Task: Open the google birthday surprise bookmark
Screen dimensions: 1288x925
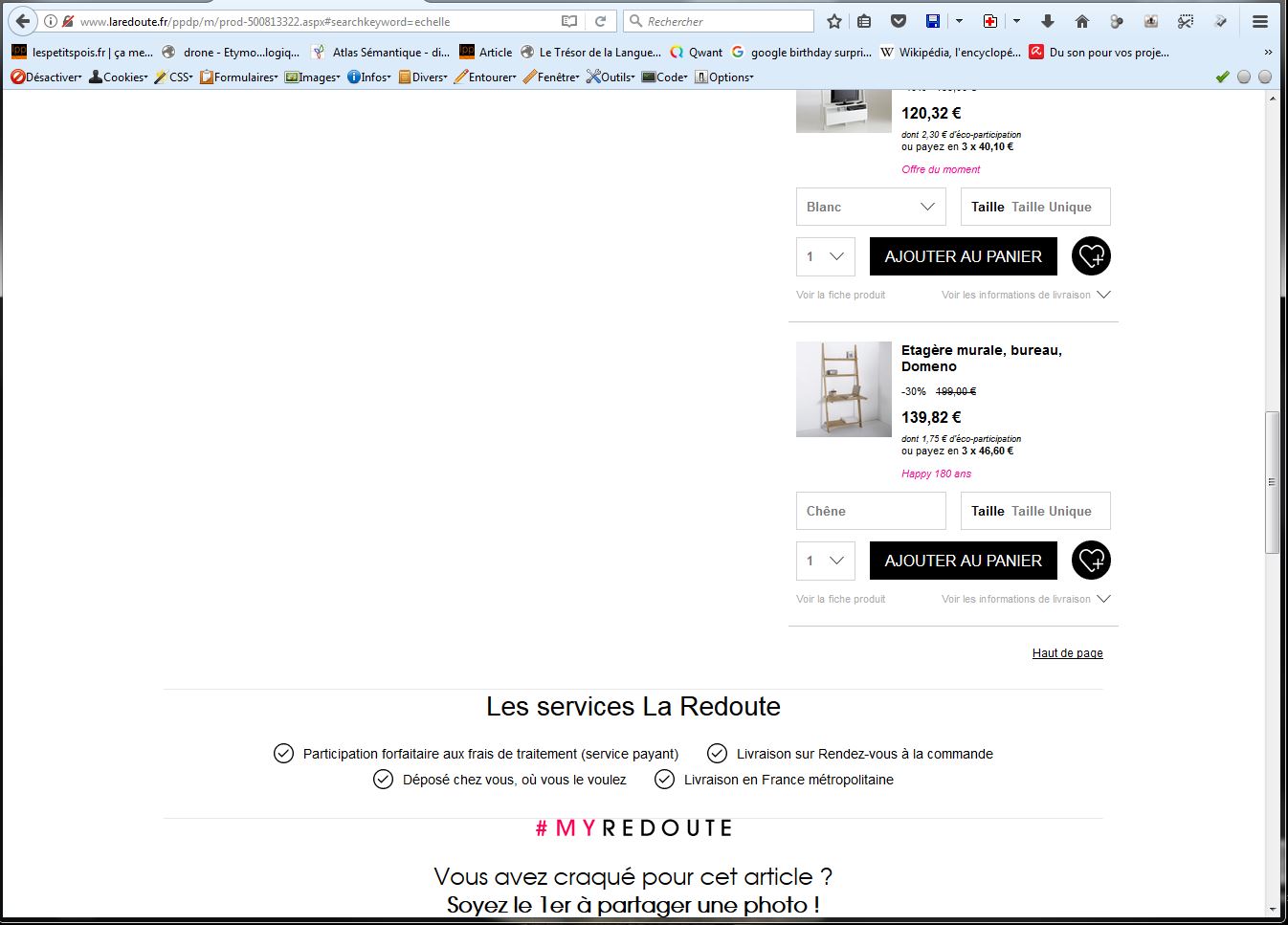Action: 802,53
